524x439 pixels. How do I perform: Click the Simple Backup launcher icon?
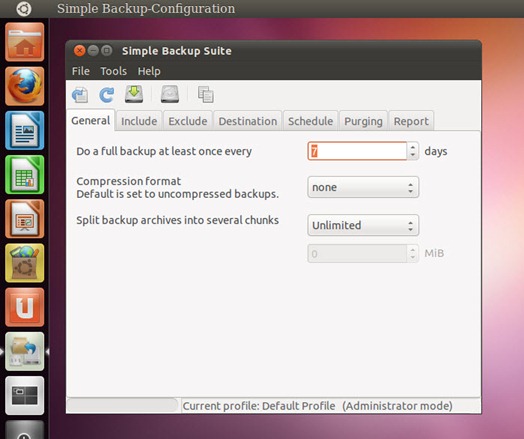click(25, 351)
